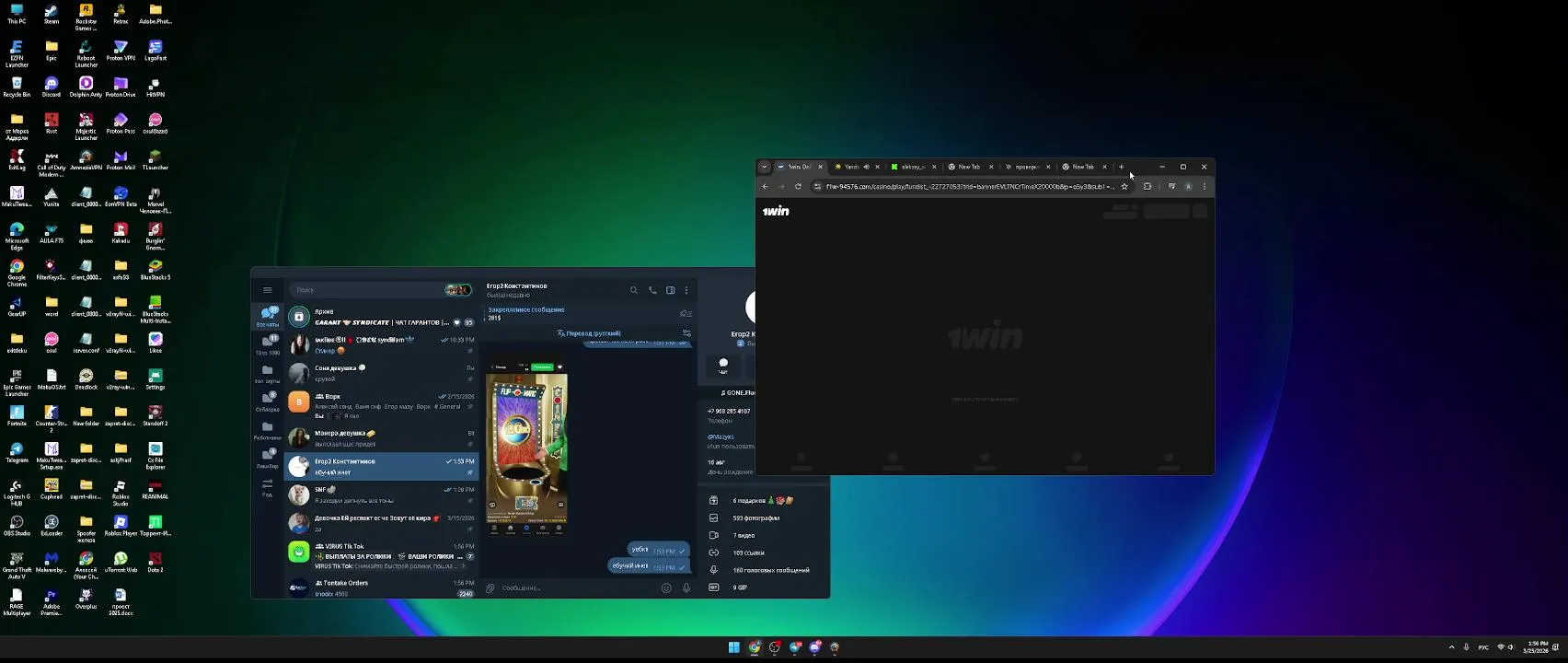Image resolution: width=1568 pixels, height=663 pixels.
Task: Open Chrome media controls icon
Action: pyautogui.click(x=1171, y=186)
